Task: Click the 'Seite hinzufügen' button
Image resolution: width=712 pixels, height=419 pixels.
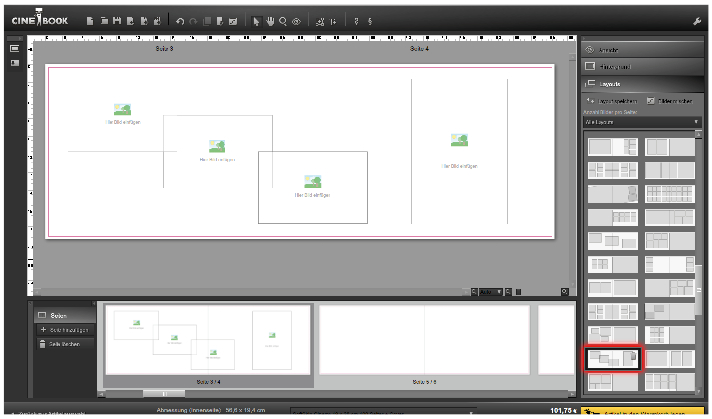Action: pyautogui.click(x=65, y=330)
